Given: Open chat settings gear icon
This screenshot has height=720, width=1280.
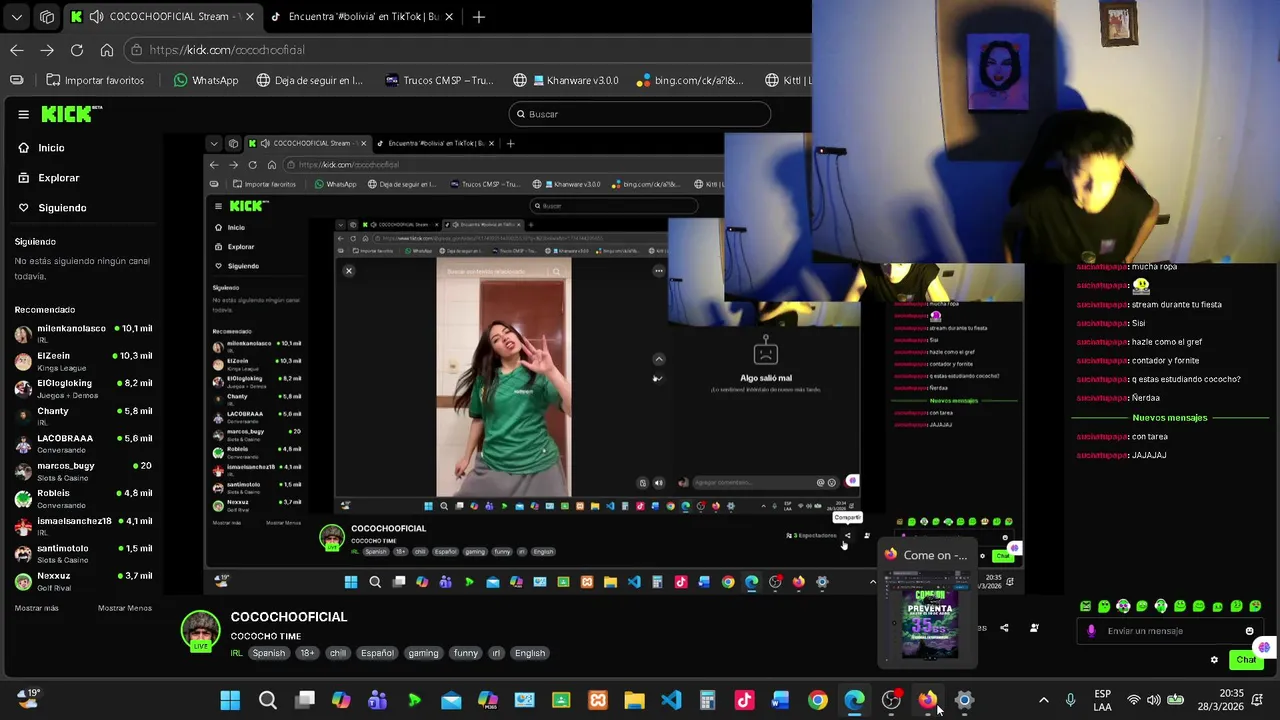Looking at the screenshot, I should pos(1214,660).
